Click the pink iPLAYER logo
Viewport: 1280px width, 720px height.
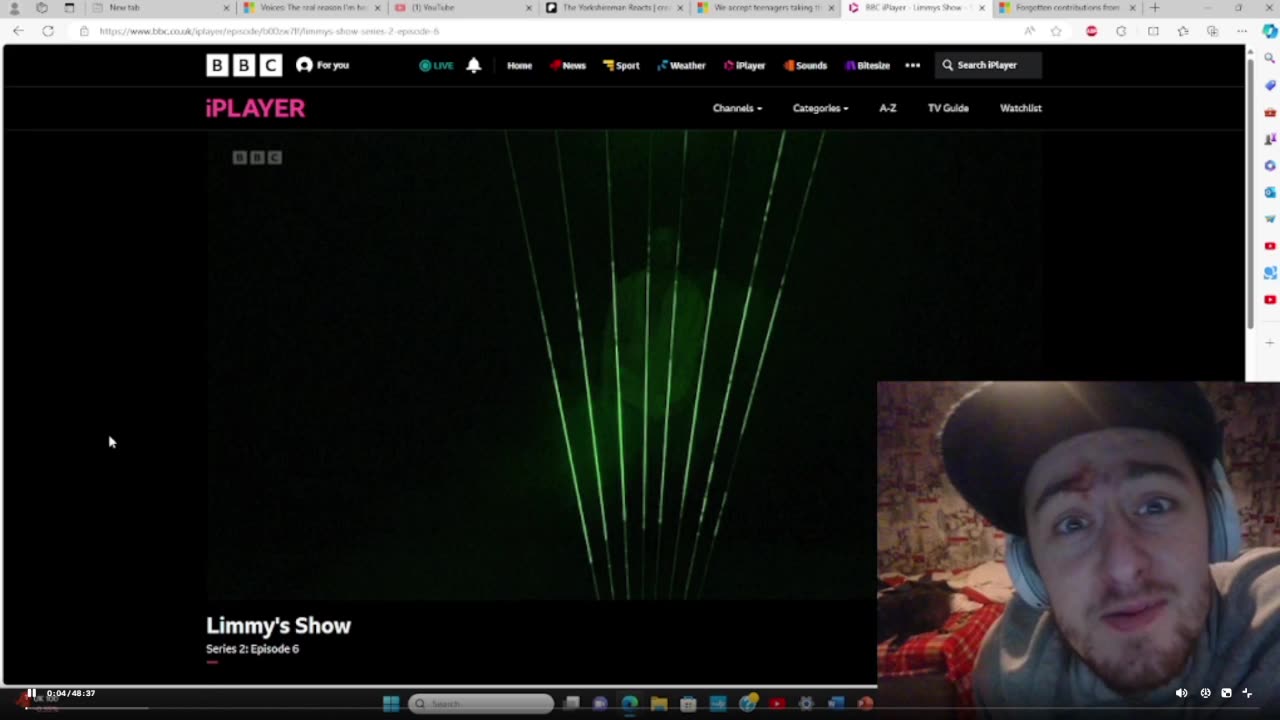[255, 108]
